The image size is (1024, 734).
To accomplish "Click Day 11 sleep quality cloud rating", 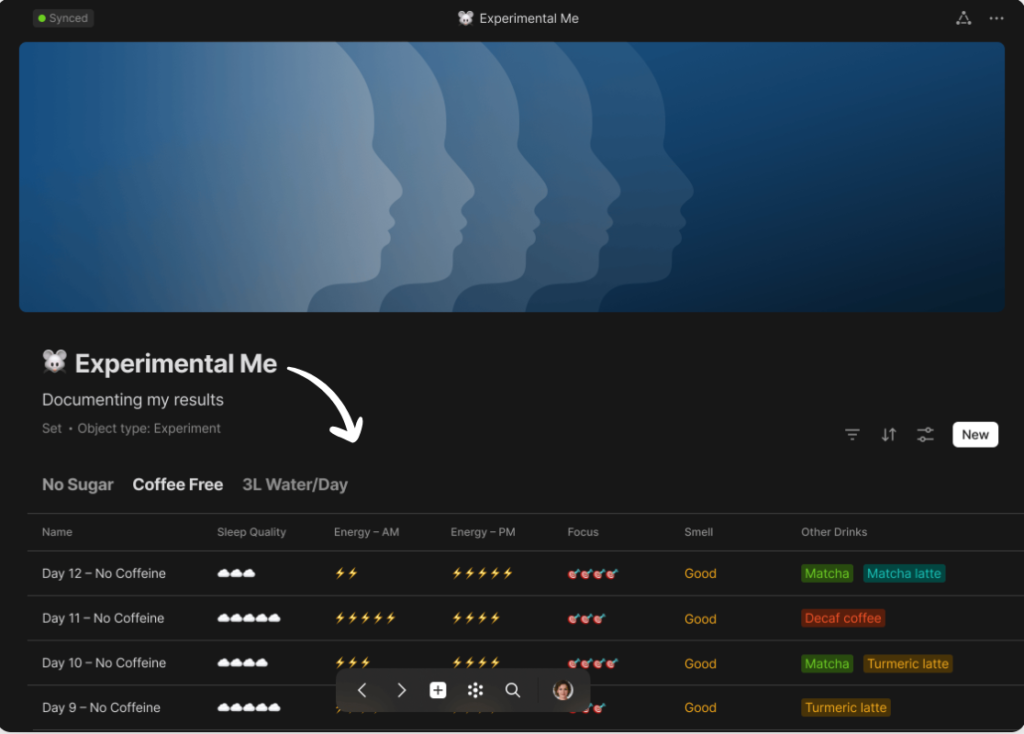I will (249, 618).
